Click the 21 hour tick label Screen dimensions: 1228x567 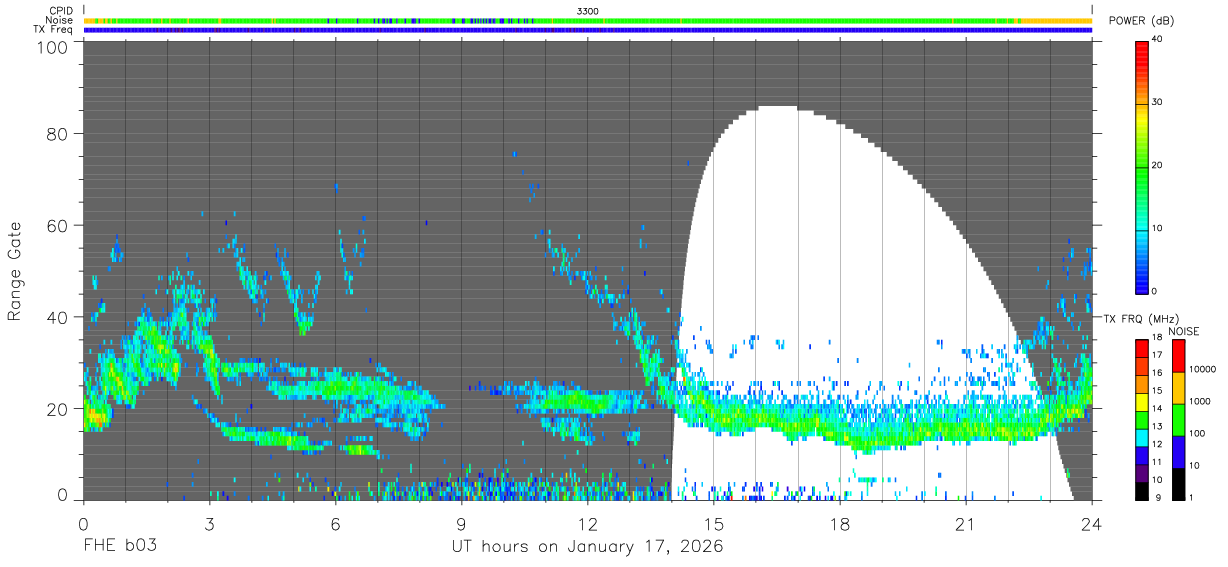[x=965, y=525]
